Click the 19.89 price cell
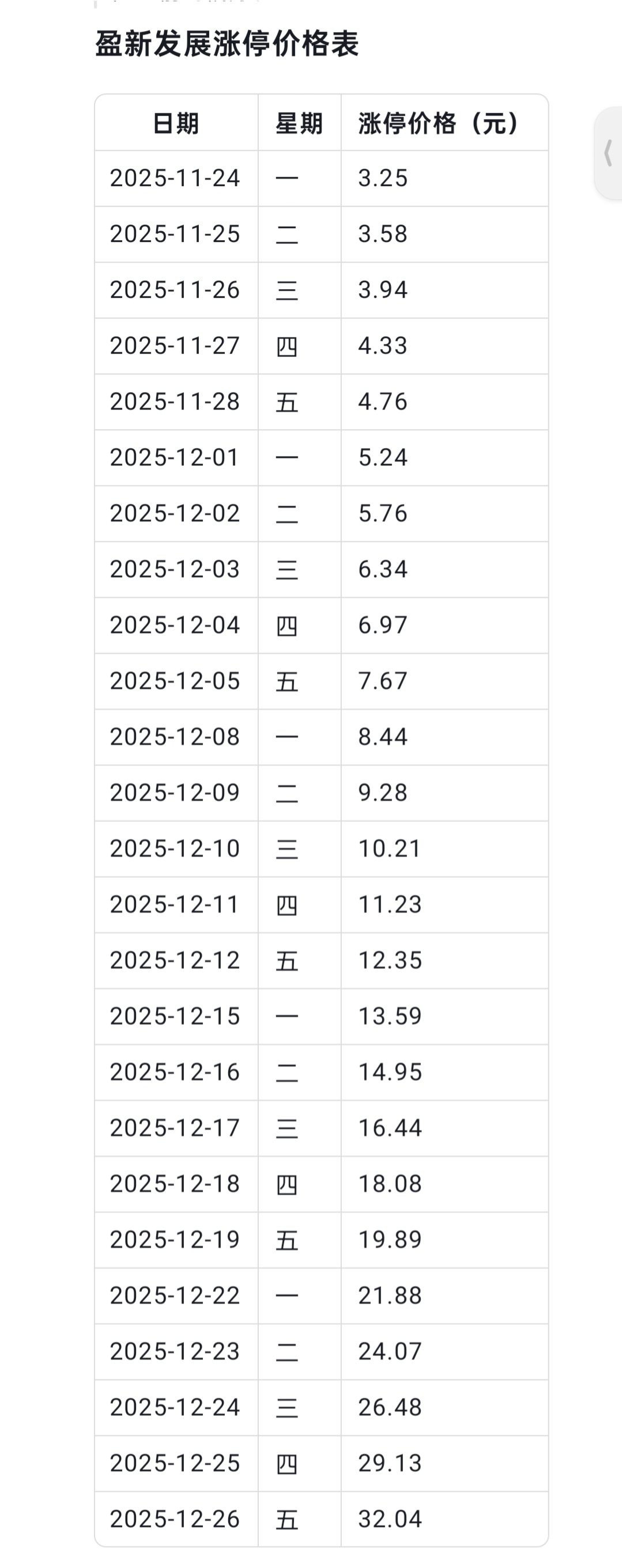The image size is (622, 1568). pyautogui.click(x=390, y=1240)
